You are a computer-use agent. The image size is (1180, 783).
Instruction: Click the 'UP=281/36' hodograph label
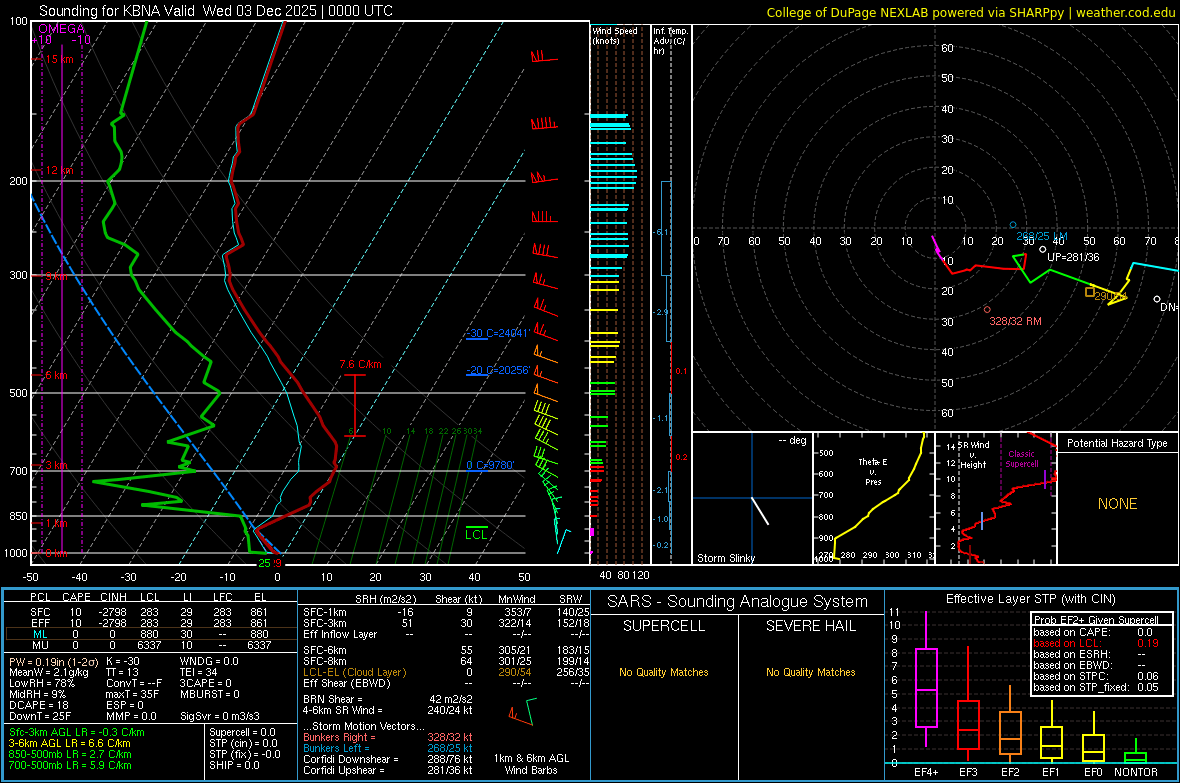coord(1073,257)
